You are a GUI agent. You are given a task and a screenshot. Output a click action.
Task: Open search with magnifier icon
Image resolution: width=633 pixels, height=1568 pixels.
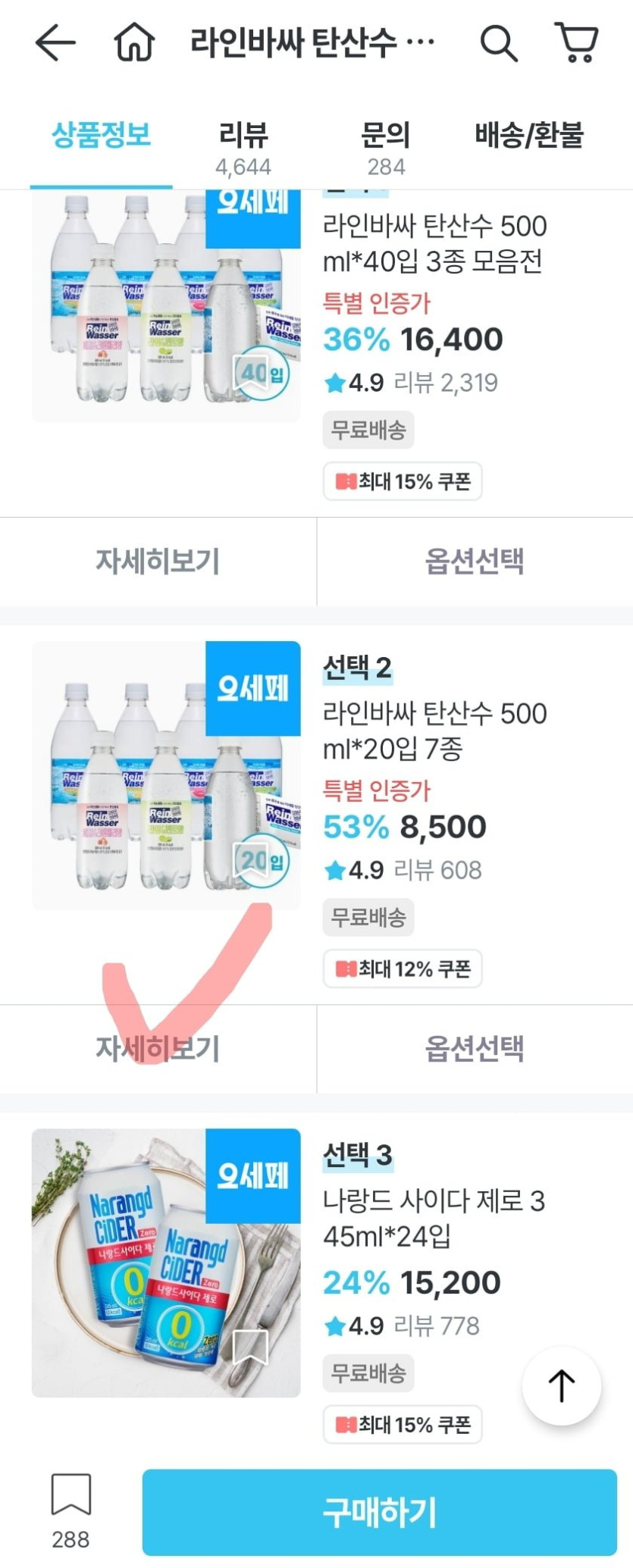499,42
